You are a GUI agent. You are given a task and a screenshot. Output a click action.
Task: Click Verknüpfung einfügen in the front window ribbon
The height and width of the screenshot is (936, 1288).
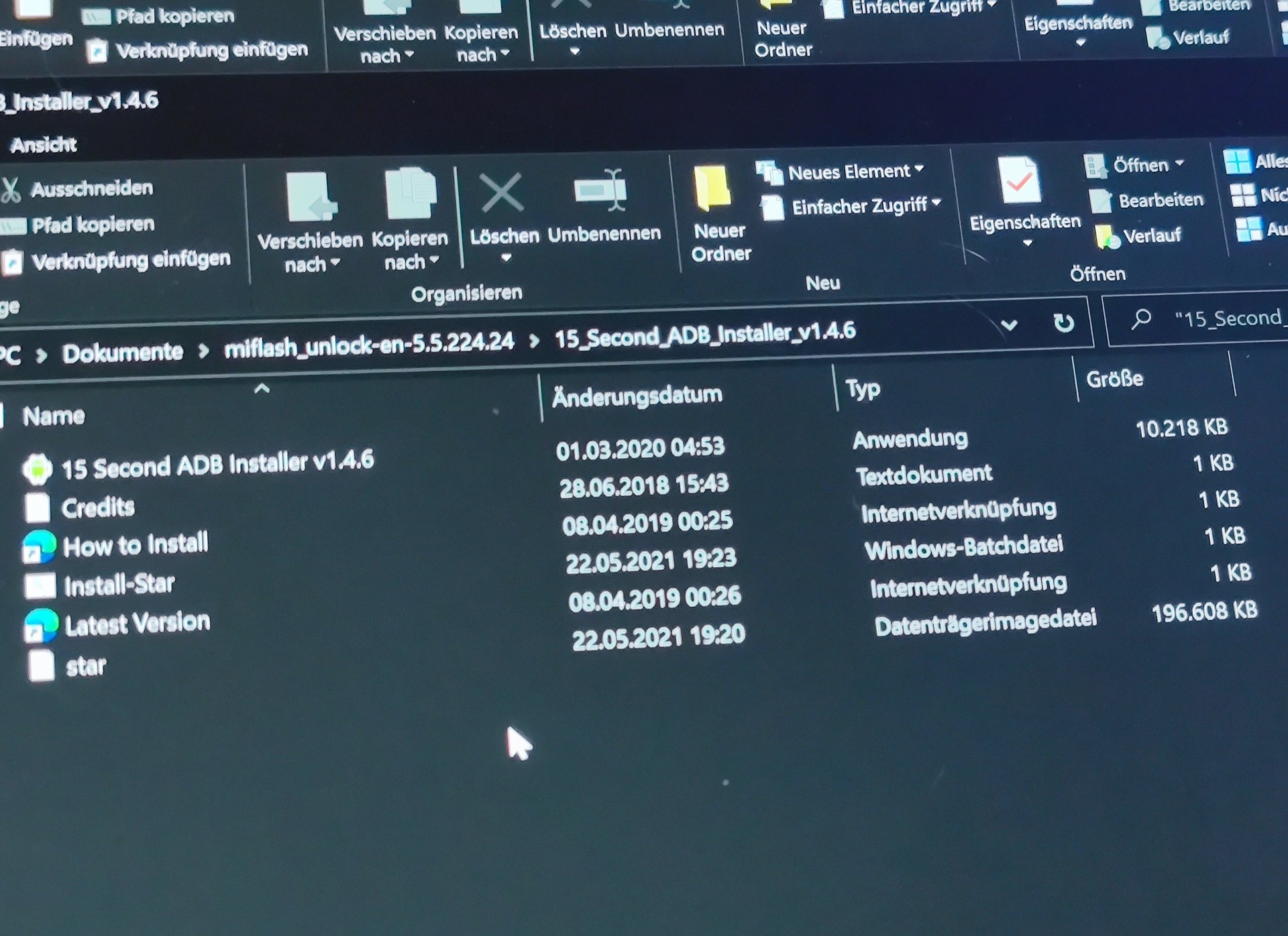point(131,260)
